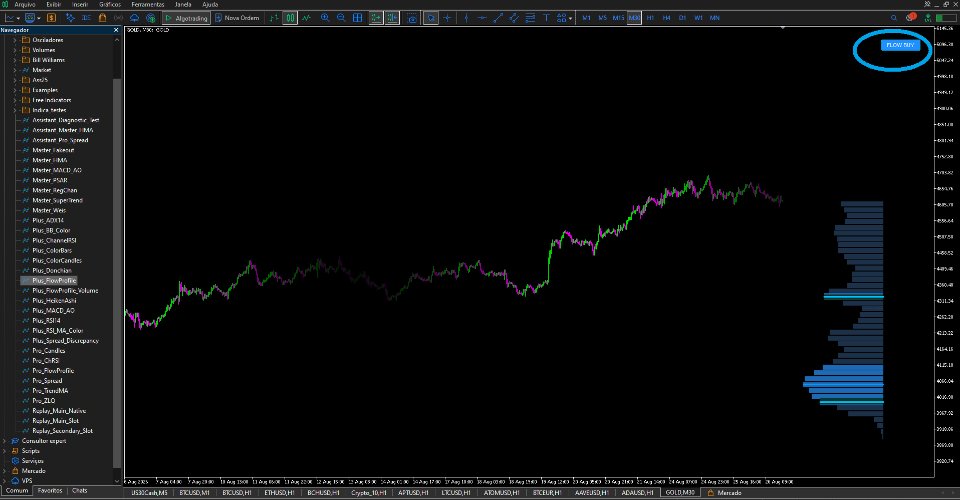The image size is (960, 500).
Task: Toggle chart shift
Action: tap(392, 18)
